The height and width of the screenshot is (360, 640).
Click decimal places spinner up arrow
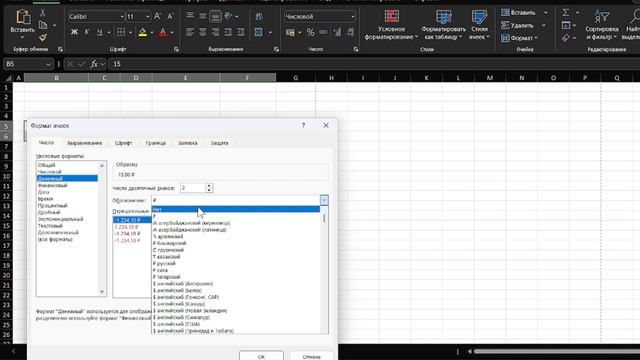tap(209, 186)
